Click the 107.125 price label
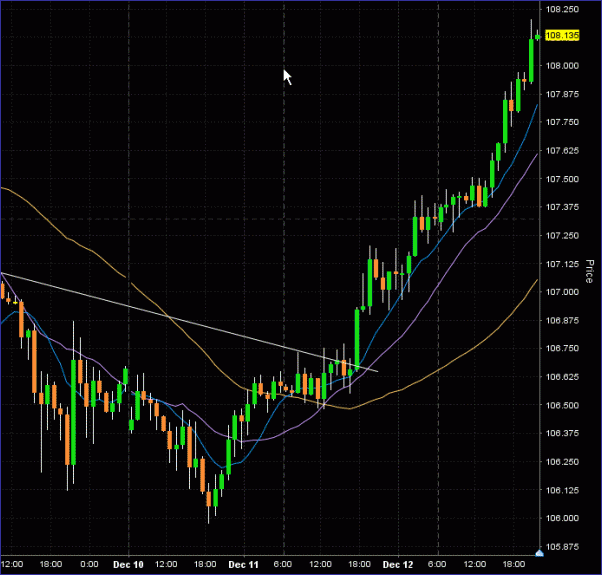Screen dimensions: 602x575 (562, 264)
